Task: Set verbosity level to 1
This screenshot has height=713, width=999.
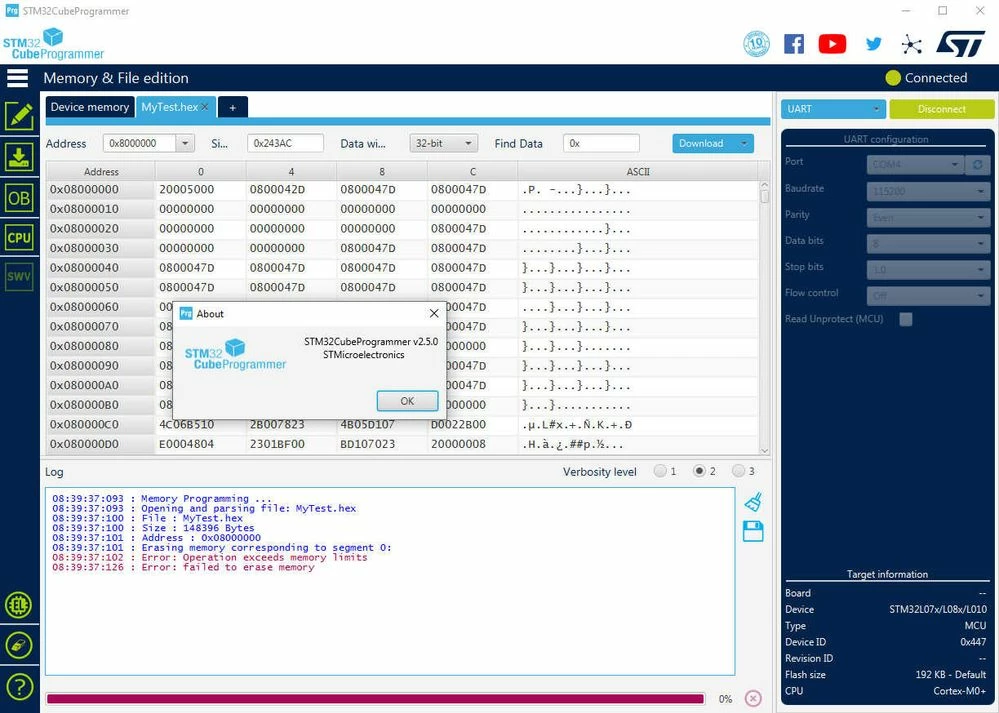Action: click(x=660, y=471)
